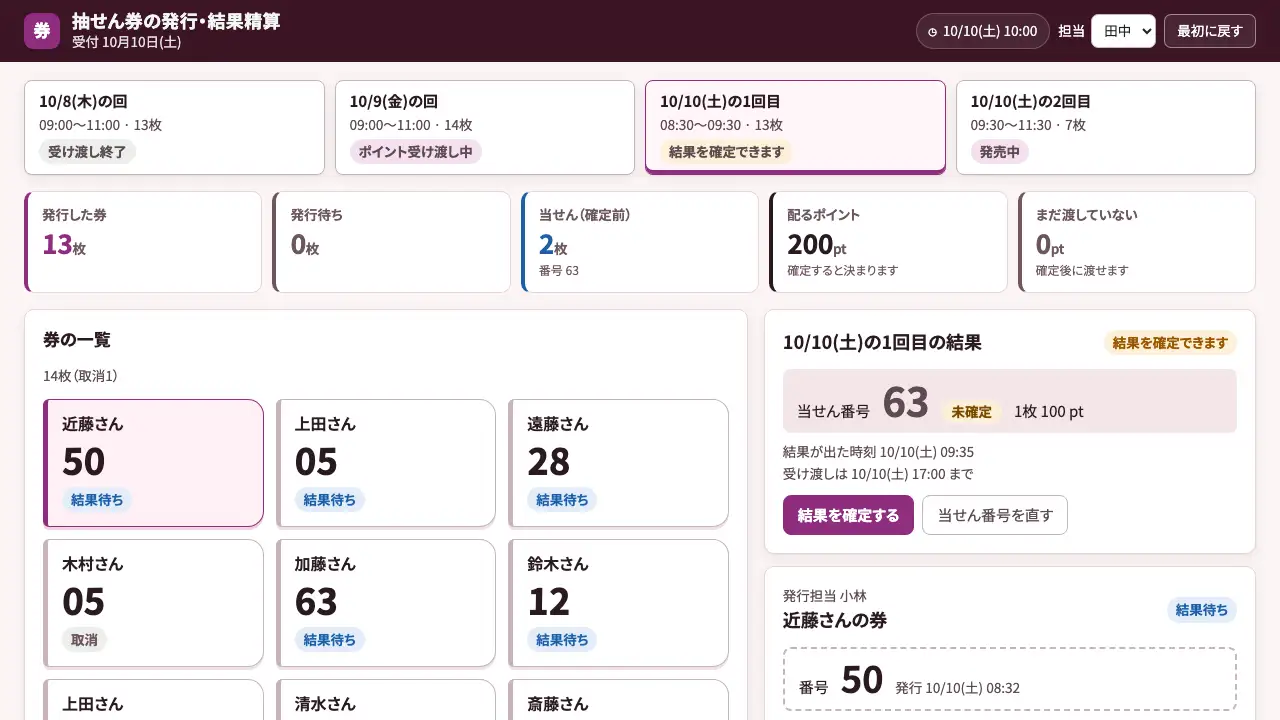
Task: Click the 最初に戻す button
Action: (1210, 31)
